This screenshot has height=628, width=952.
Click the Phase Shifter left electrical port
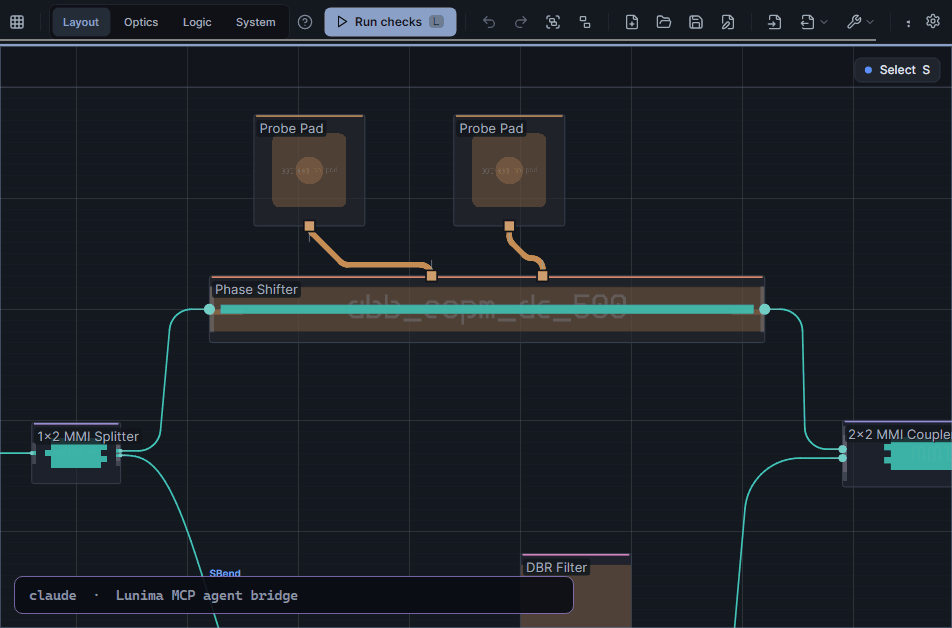[431, 276]
